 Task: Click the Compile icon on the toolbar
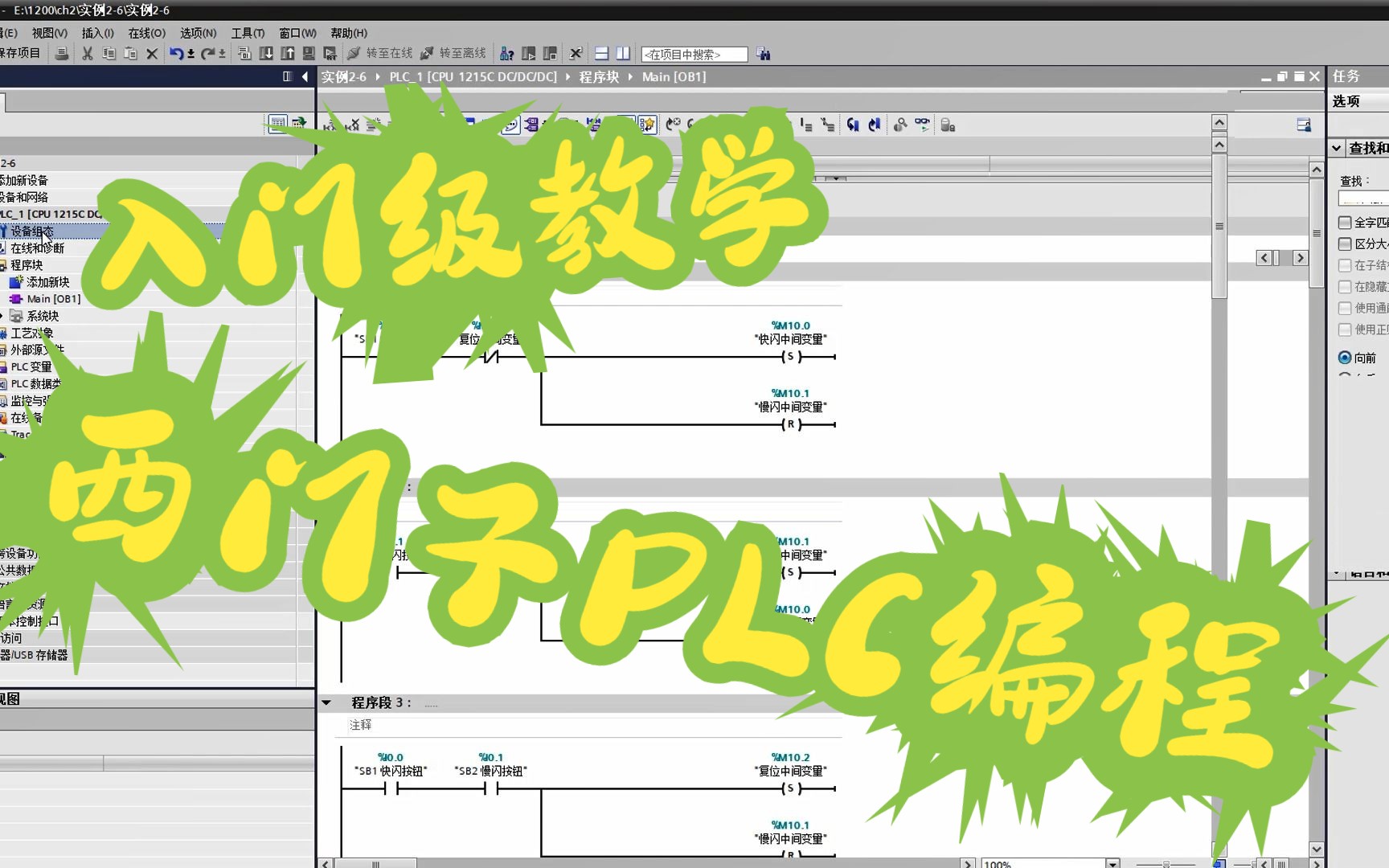pyautogui.click(x=245, y=54)
